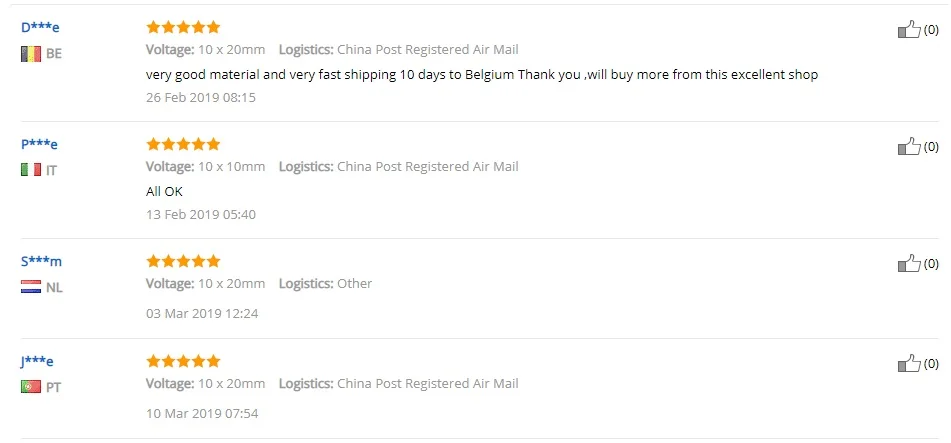Open reviewer J***e's profile

tap(37, 362)
